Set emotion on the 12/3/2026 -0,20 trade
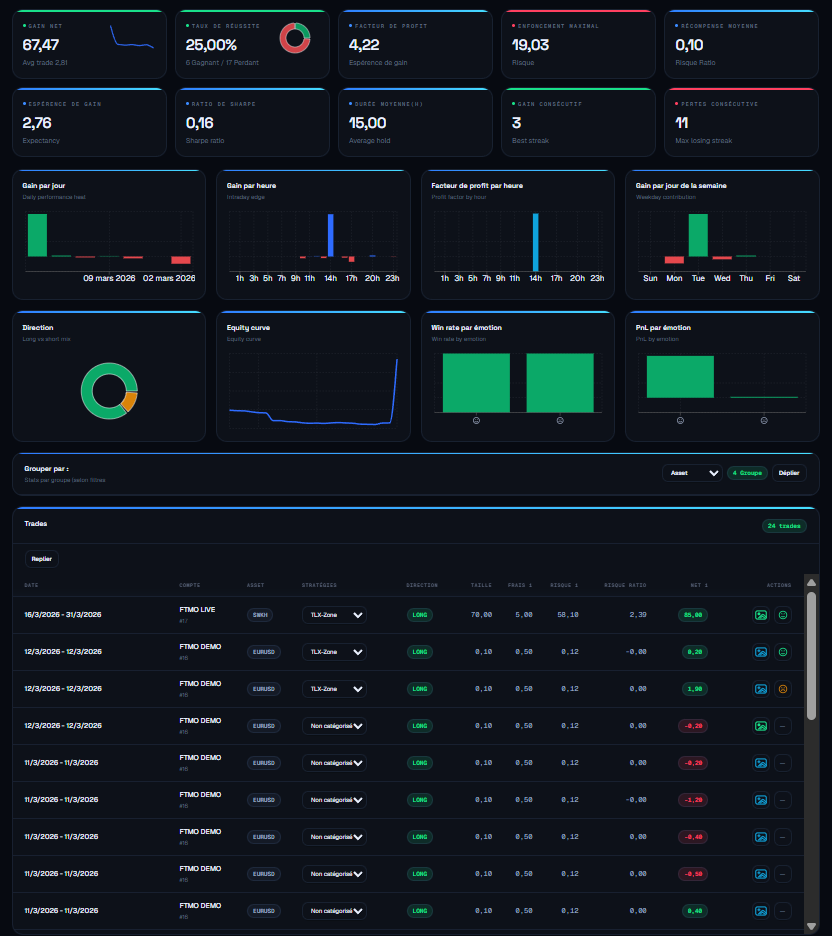 [783, 726]
